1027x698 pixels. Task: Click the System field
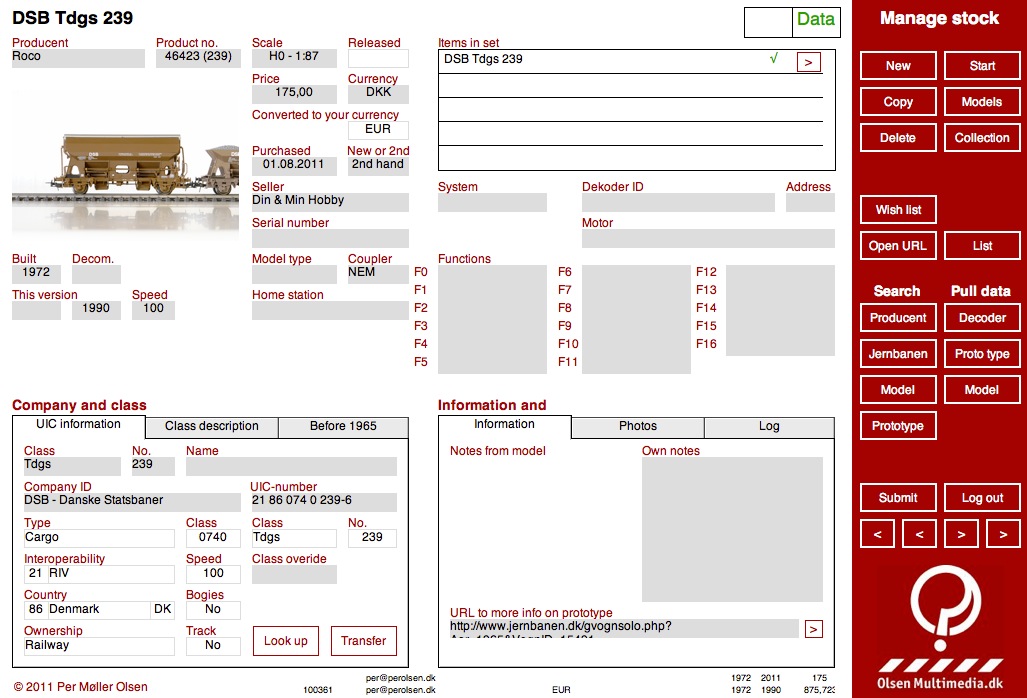[492, 202]
